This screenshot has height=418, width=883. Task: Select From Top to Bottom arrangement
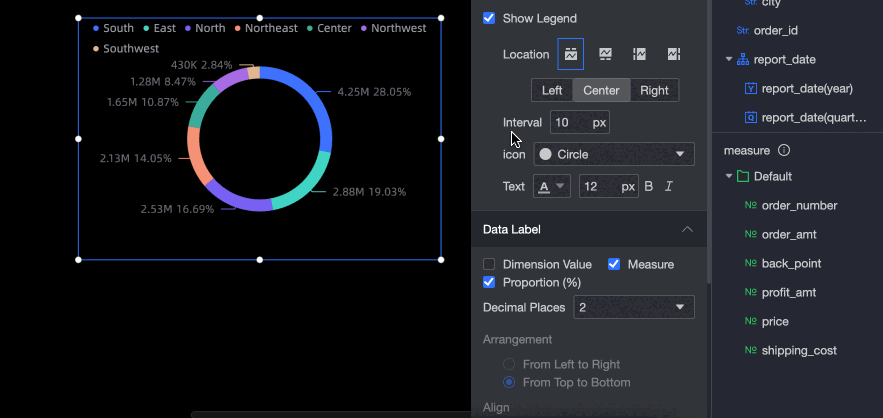click(509, 383)
